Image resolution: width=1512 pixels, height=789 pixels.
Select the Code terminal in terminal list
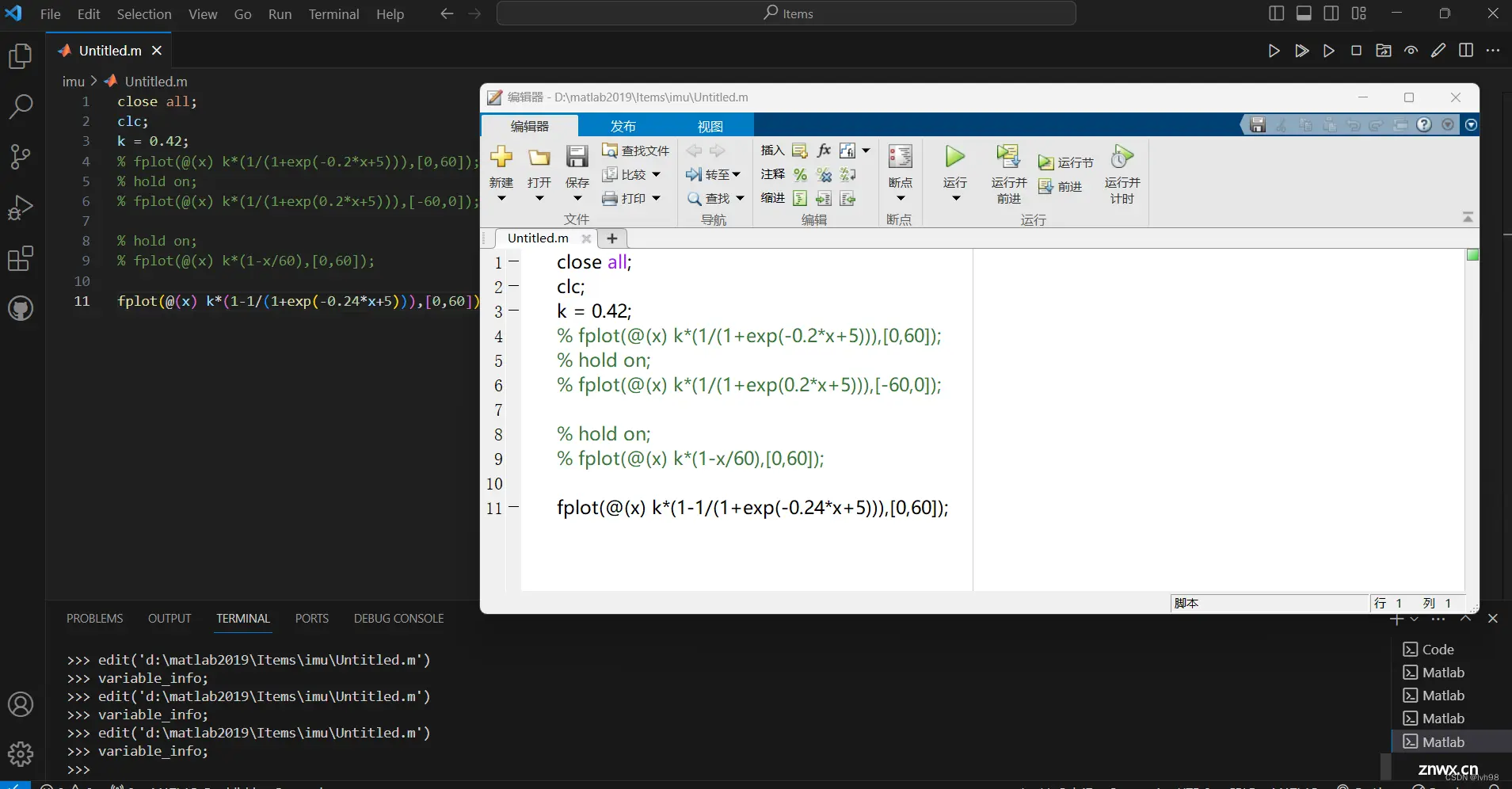pos(1429,650)
